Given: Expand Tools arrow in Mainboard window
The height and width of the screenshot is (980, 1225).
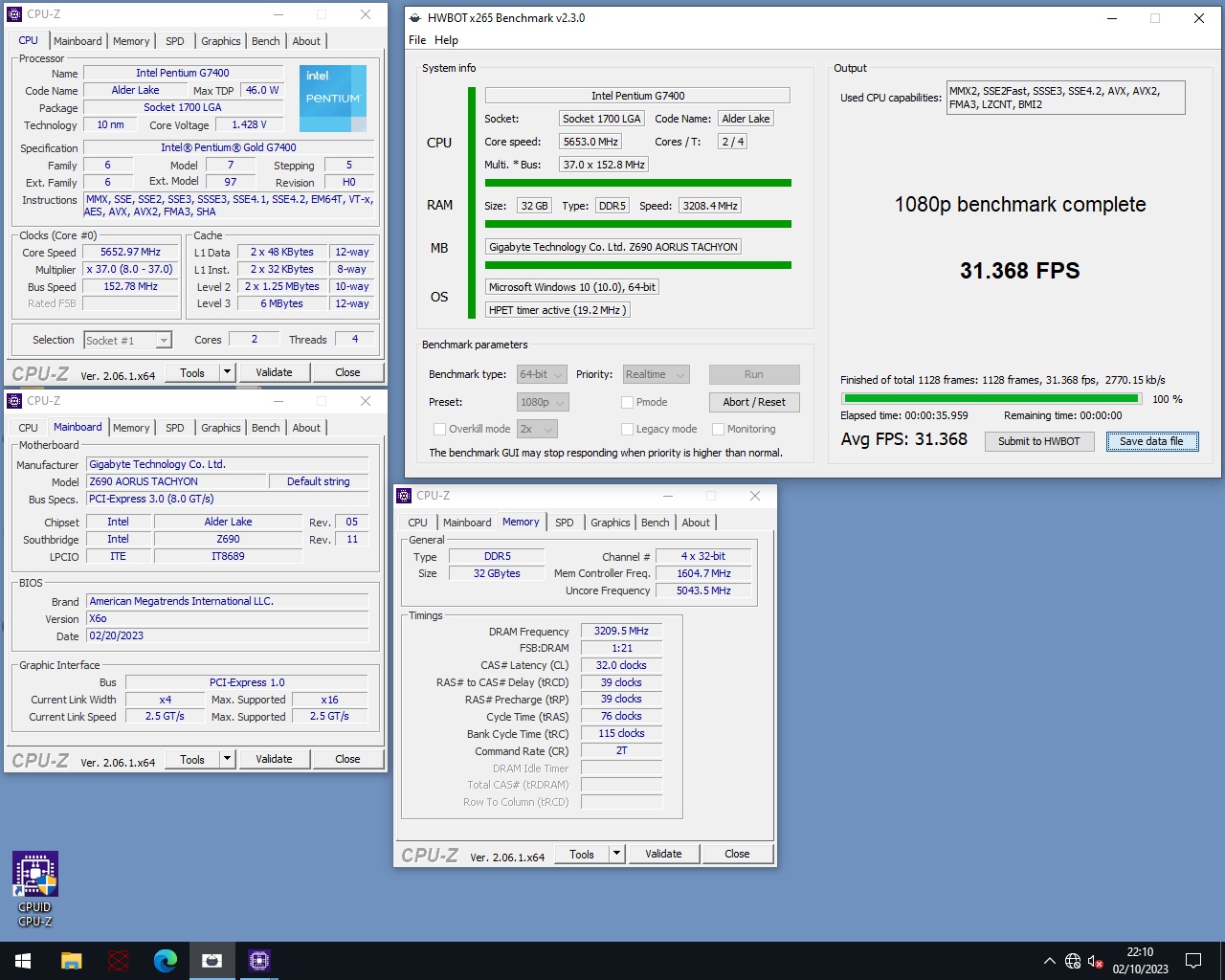Looking at the screenshot, I should click(x=227, y=759).
